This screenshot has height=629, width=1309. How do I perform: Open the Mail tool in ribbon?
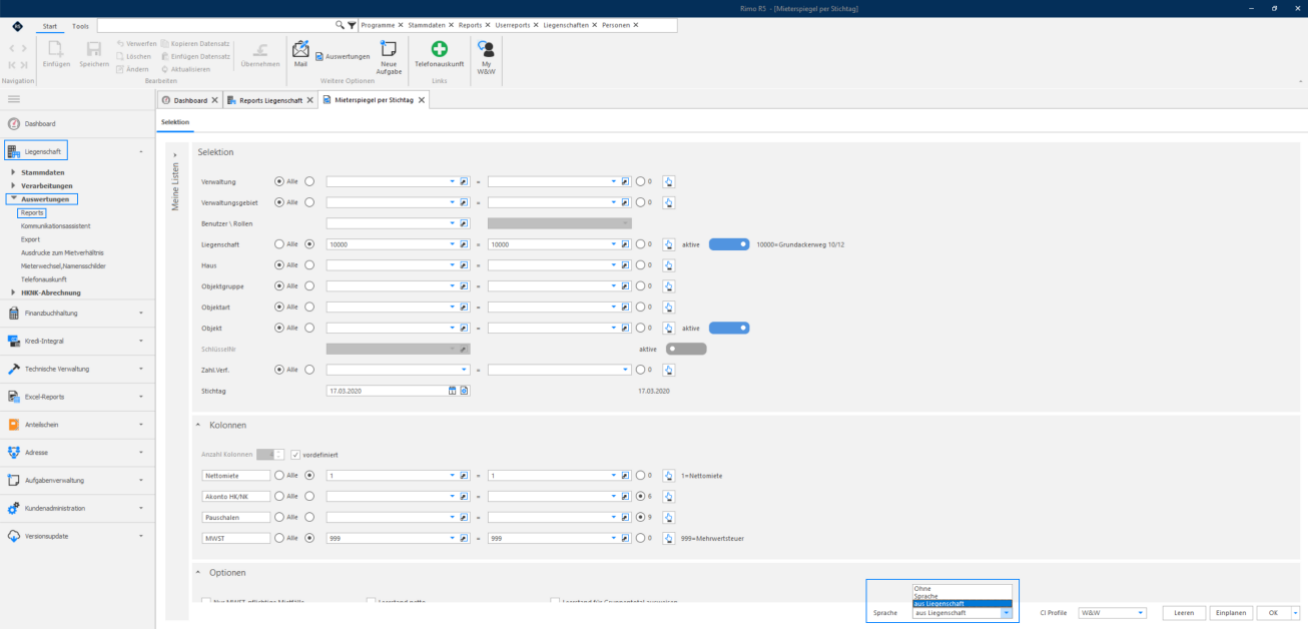click(300, 53)
